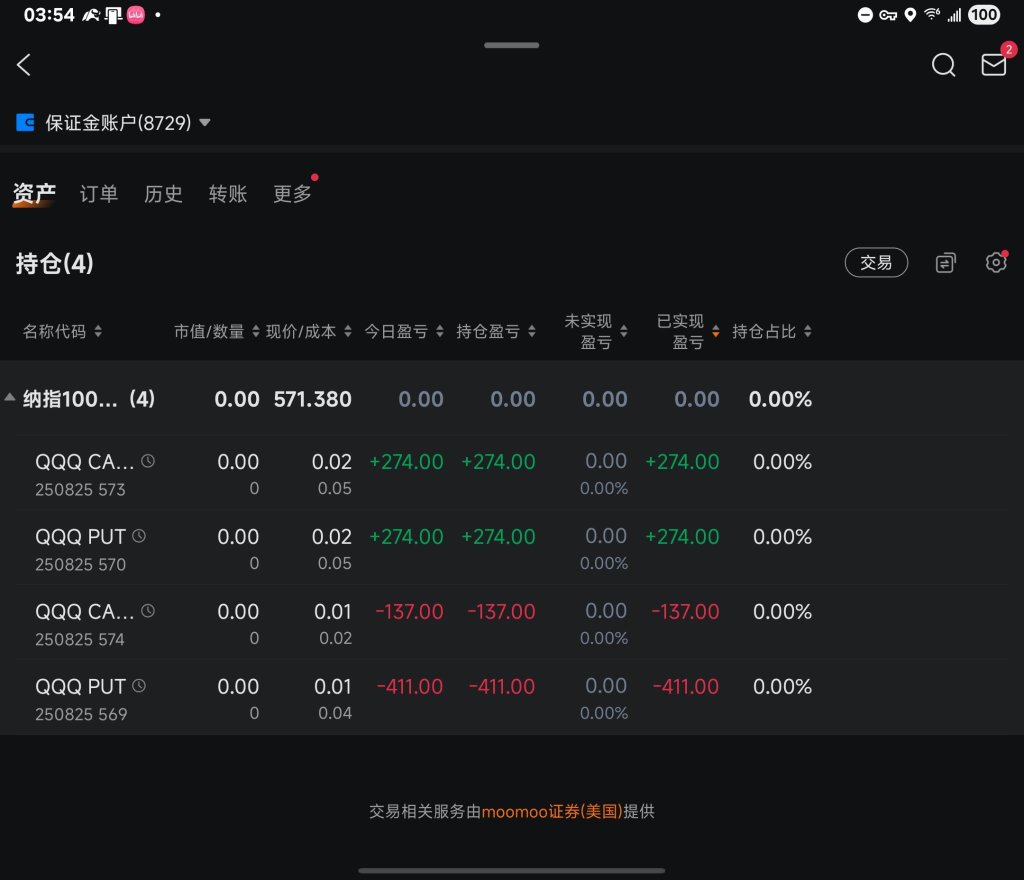Click clock icon beside QQQ PUT 569
Viewport: 1024px width, 880px height.
coord(139,685)
